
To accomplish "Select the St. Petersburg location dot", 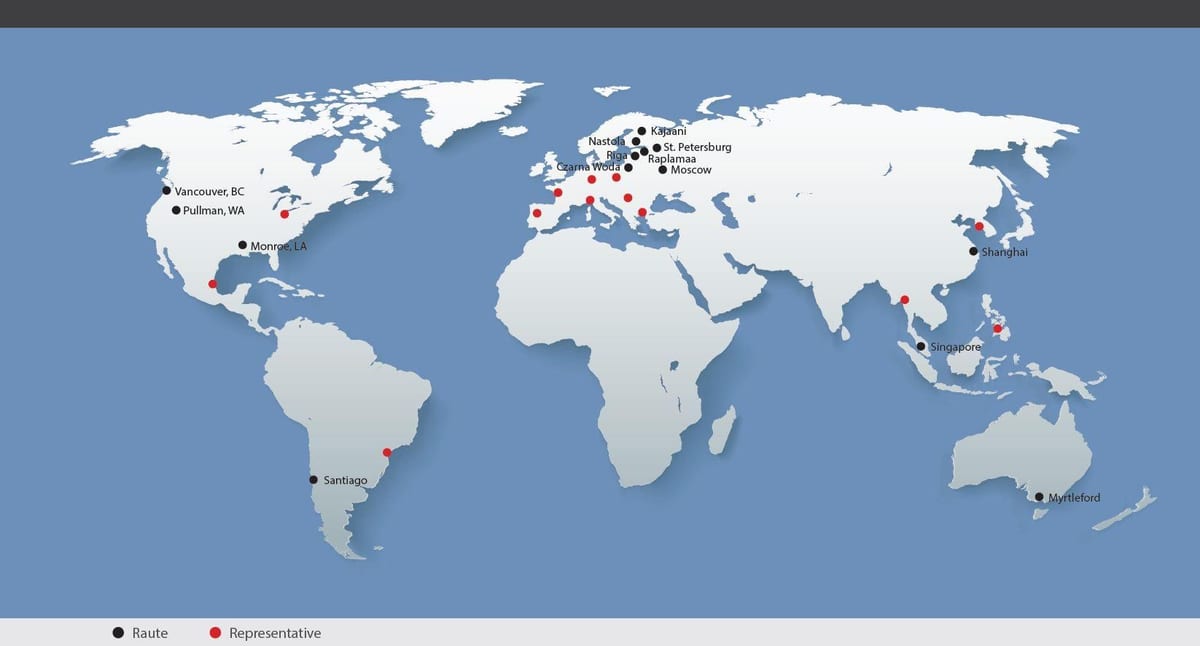I will (656, 148).
